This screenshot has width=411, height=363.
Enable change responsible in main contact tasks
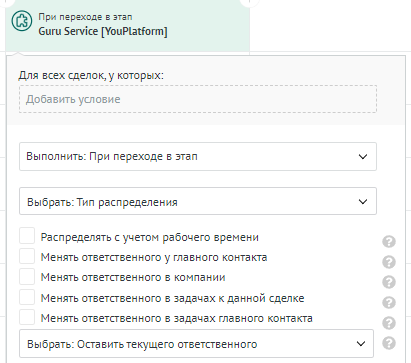pyautogui.click(x=27, y=317)
